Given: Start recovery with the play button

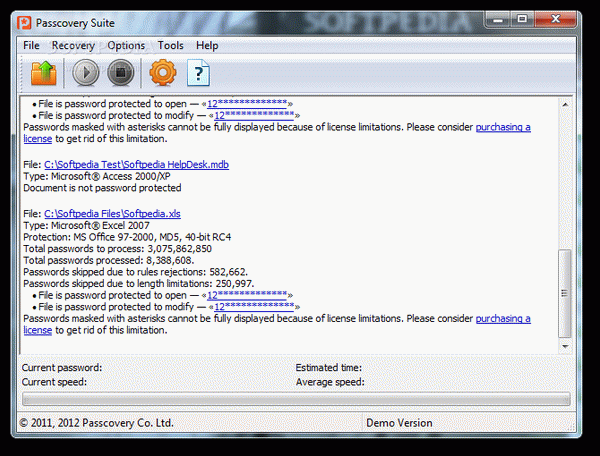Looking at the screenshot, I should pyautogui.click(x=86, y=72).
